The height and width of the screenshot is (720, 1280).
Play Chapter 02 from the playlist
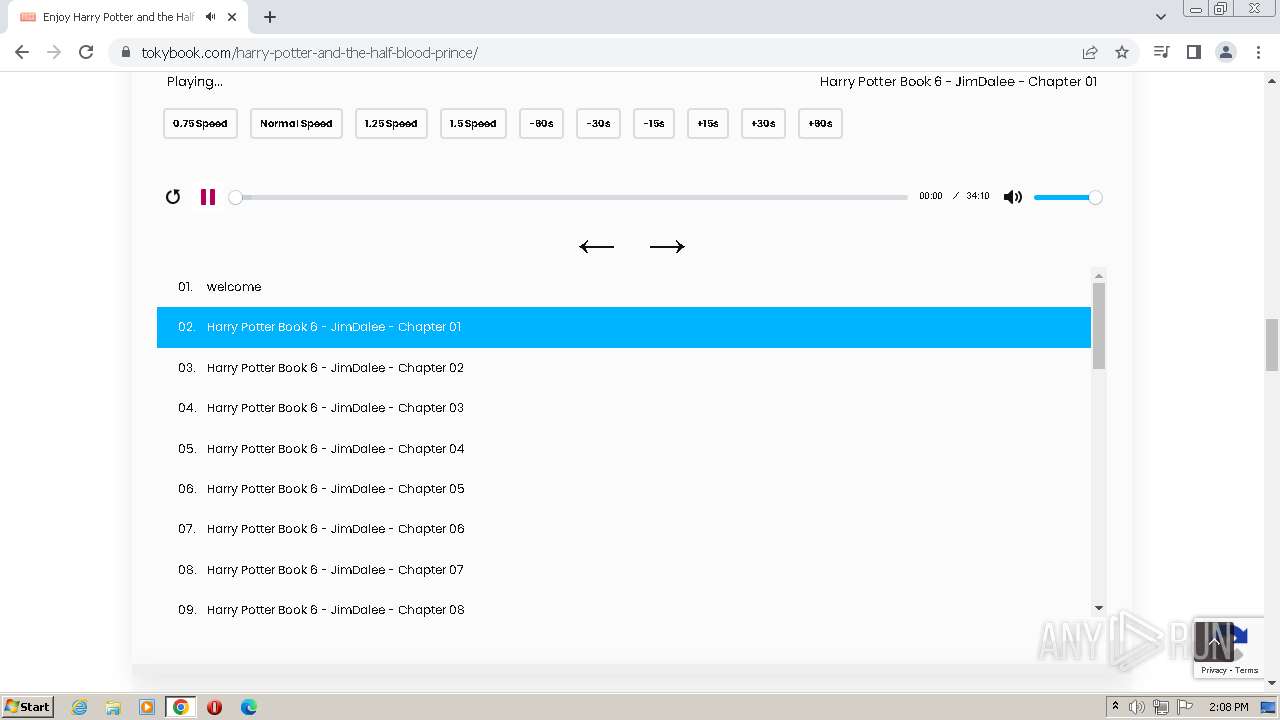coord(624,368)
